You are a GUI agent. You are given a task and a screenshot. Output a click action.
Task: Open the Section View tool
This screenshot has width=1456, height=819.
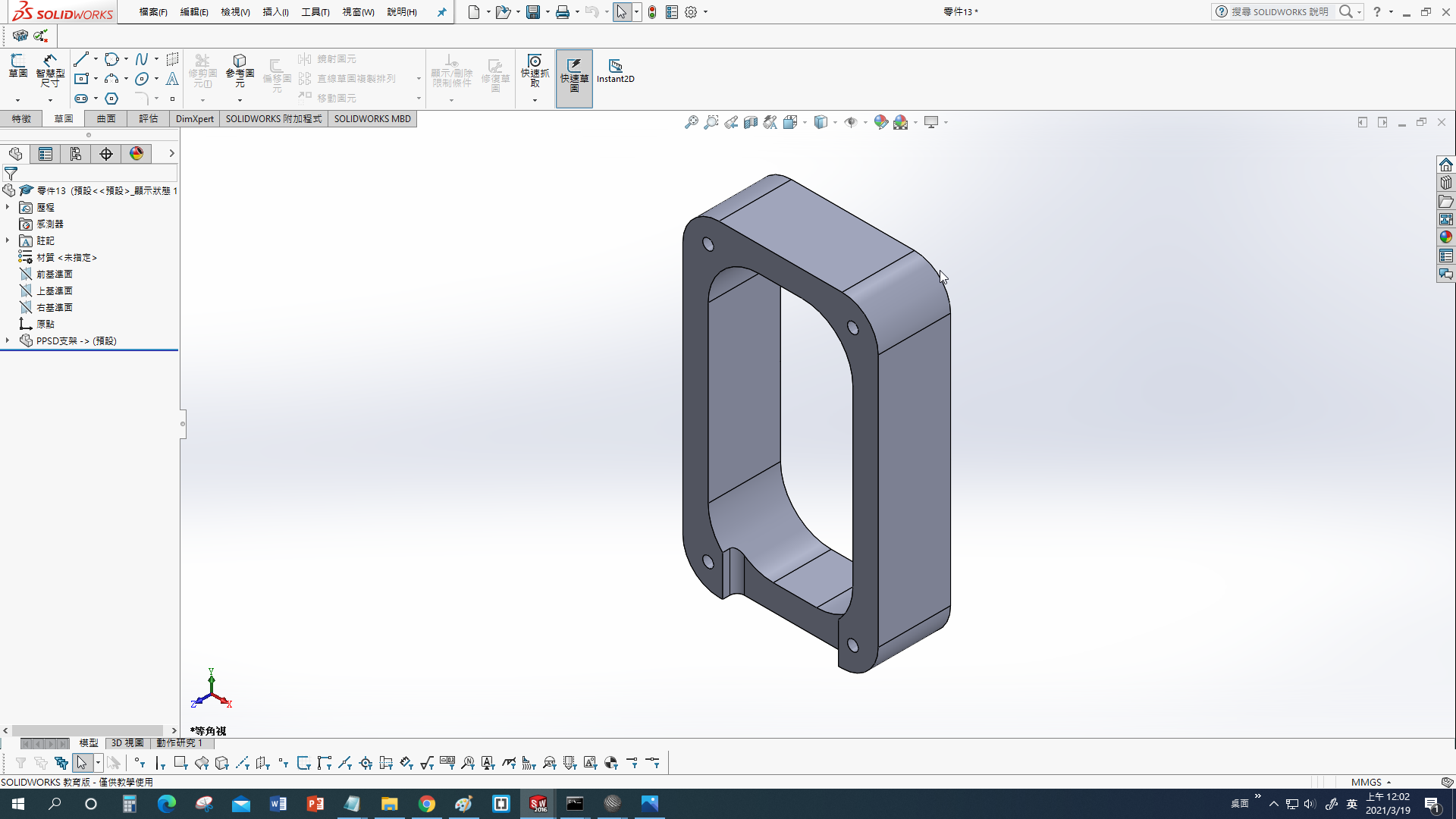click(750, 122)
